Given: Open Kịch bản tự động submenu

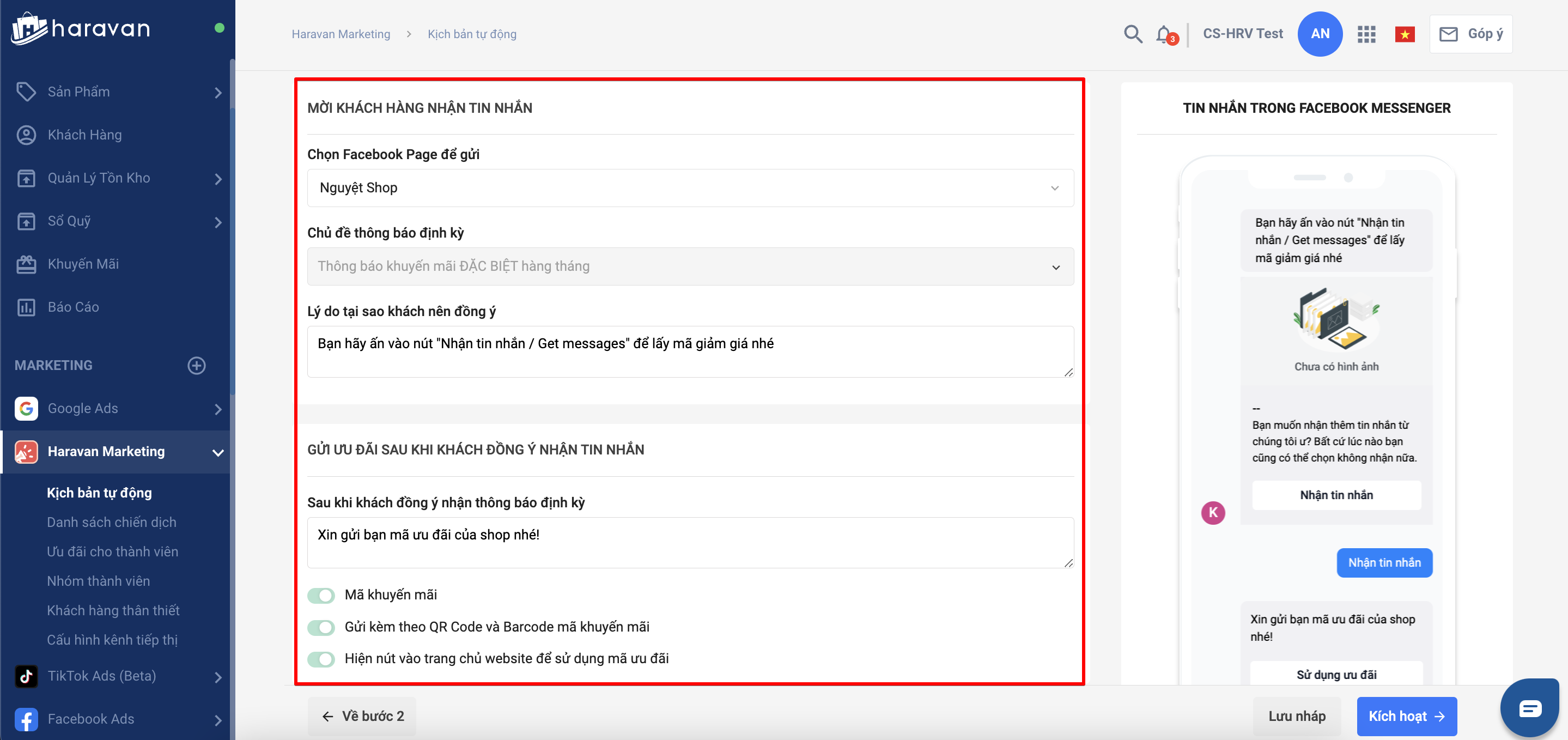Looking at the screenshot, I should click(99, 493).
